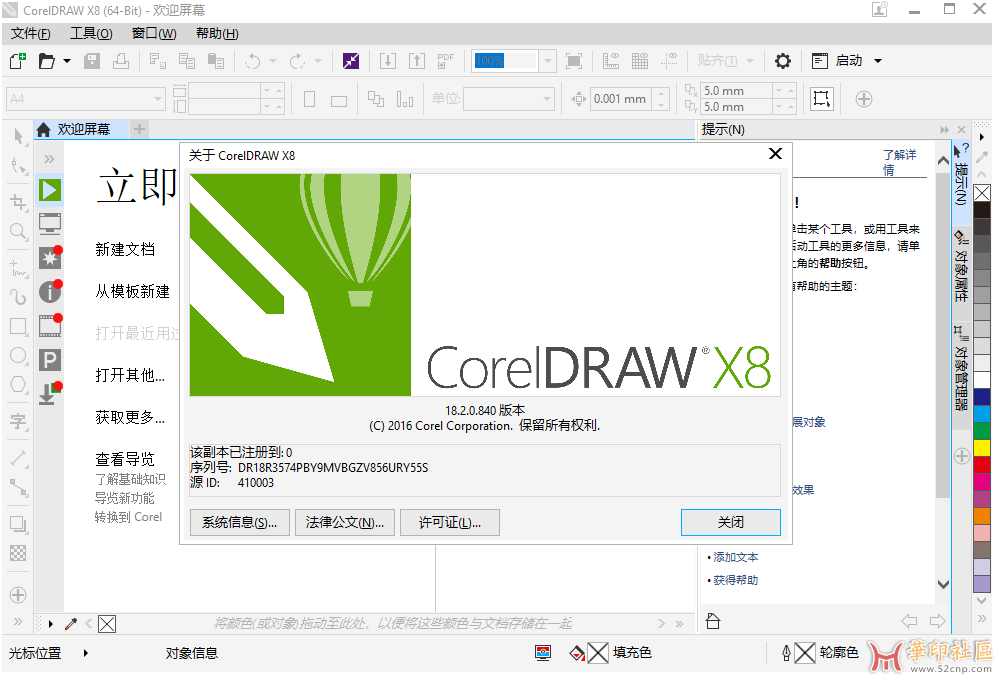
Task: Click the Workspace monitor icon in welcome sidebar
Action: (50, 224)
